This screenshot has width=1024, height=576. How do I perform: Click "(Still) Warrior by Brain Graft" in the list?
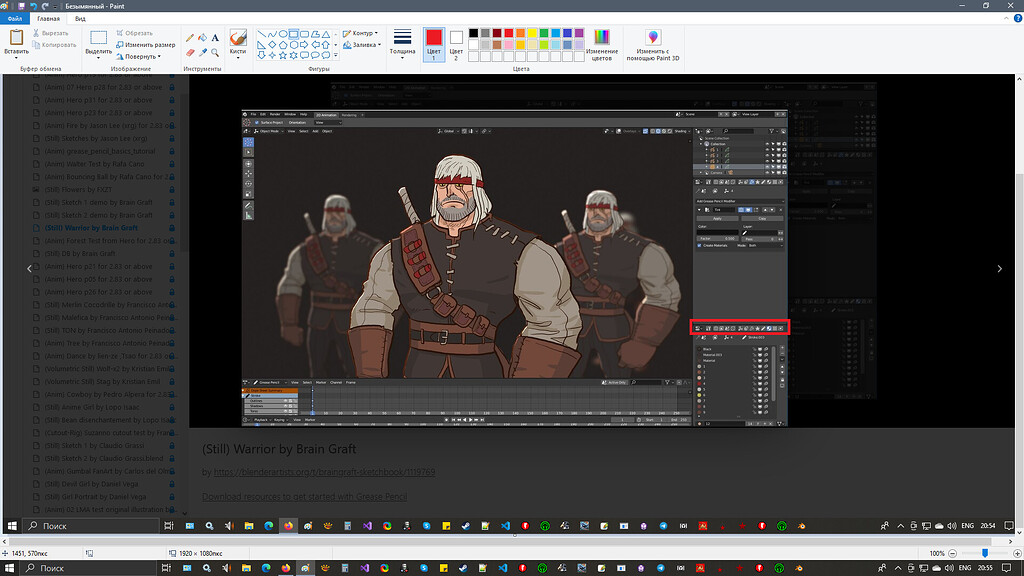(x=91, y=228)
